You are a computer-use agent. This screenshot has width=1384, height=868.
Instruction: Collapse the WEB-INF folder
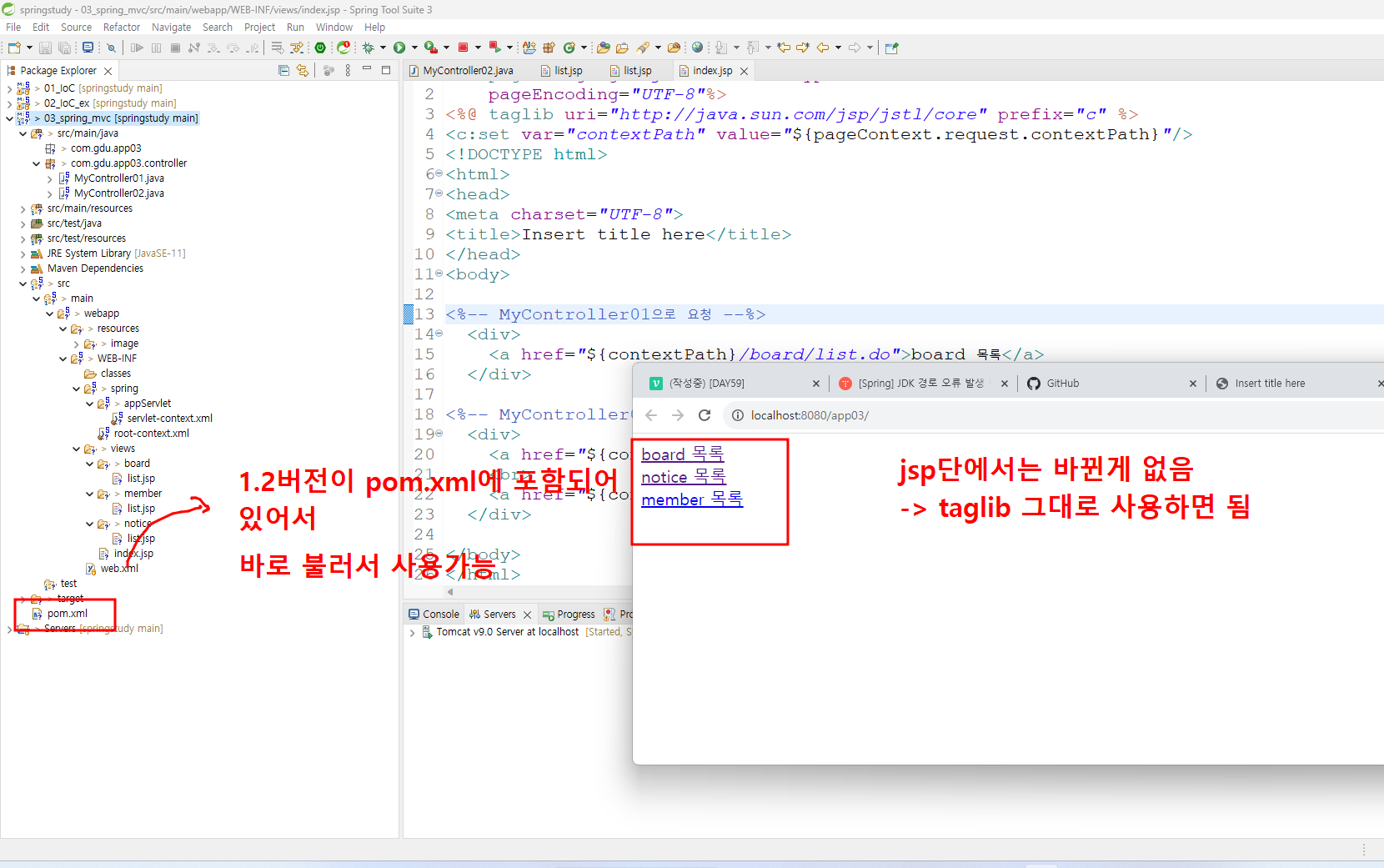click(63, 359)
